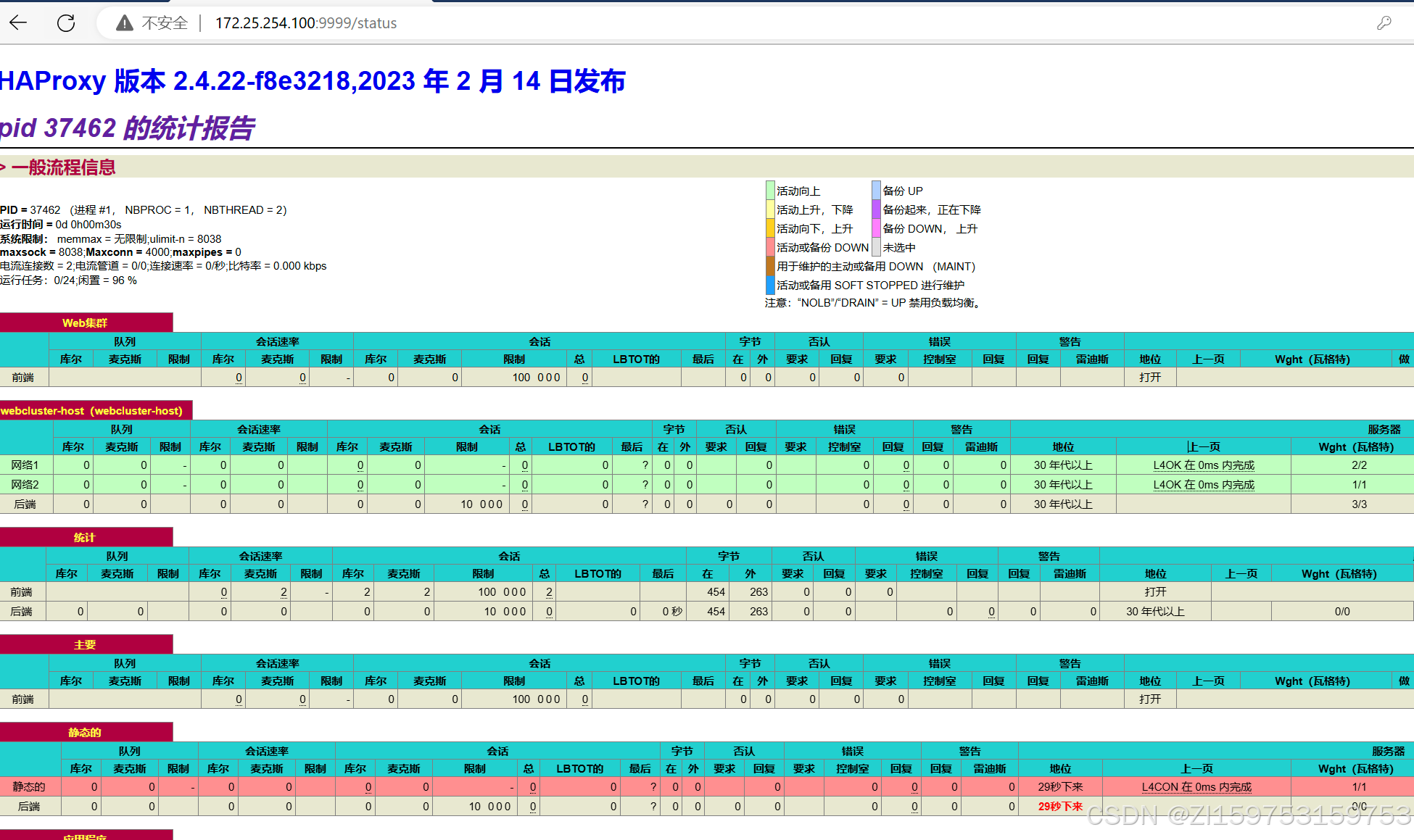Click the 主要 frontend 打开 status
Image resolution: width=1414 pixels, height=840 pixels.
pyautogui.click(x=1150, y=699)
